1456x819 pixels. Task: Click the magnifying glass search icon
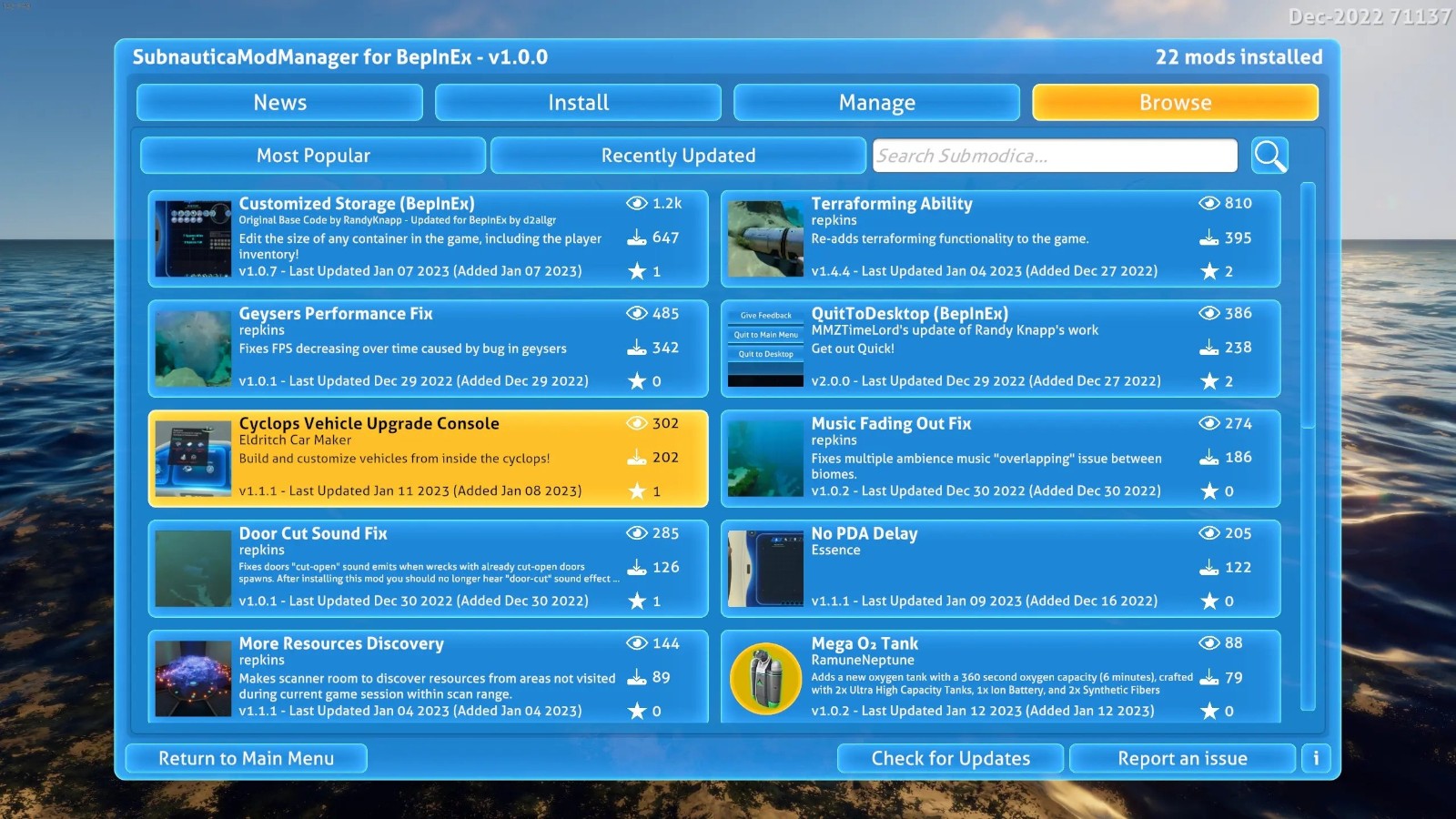click(1269, 156)
